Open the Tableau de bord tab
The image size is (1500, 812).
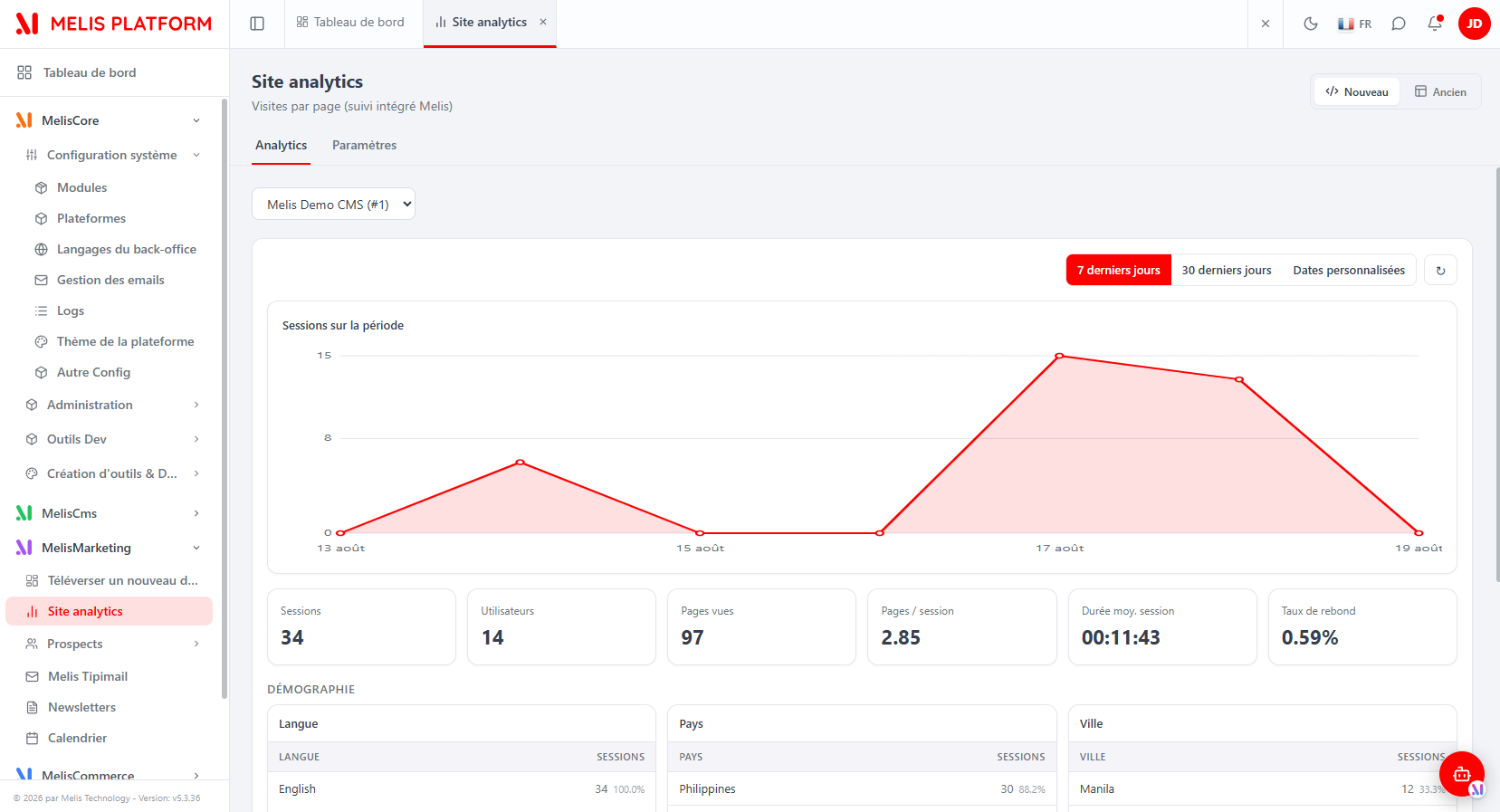click(350, 22)
